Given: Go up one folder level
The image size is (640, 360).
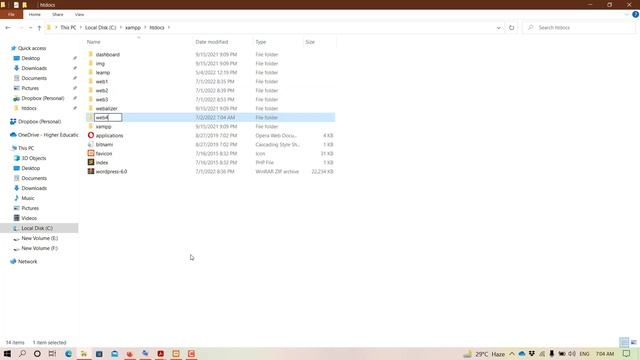Looking at the screenshot, I should click(39, 28).
